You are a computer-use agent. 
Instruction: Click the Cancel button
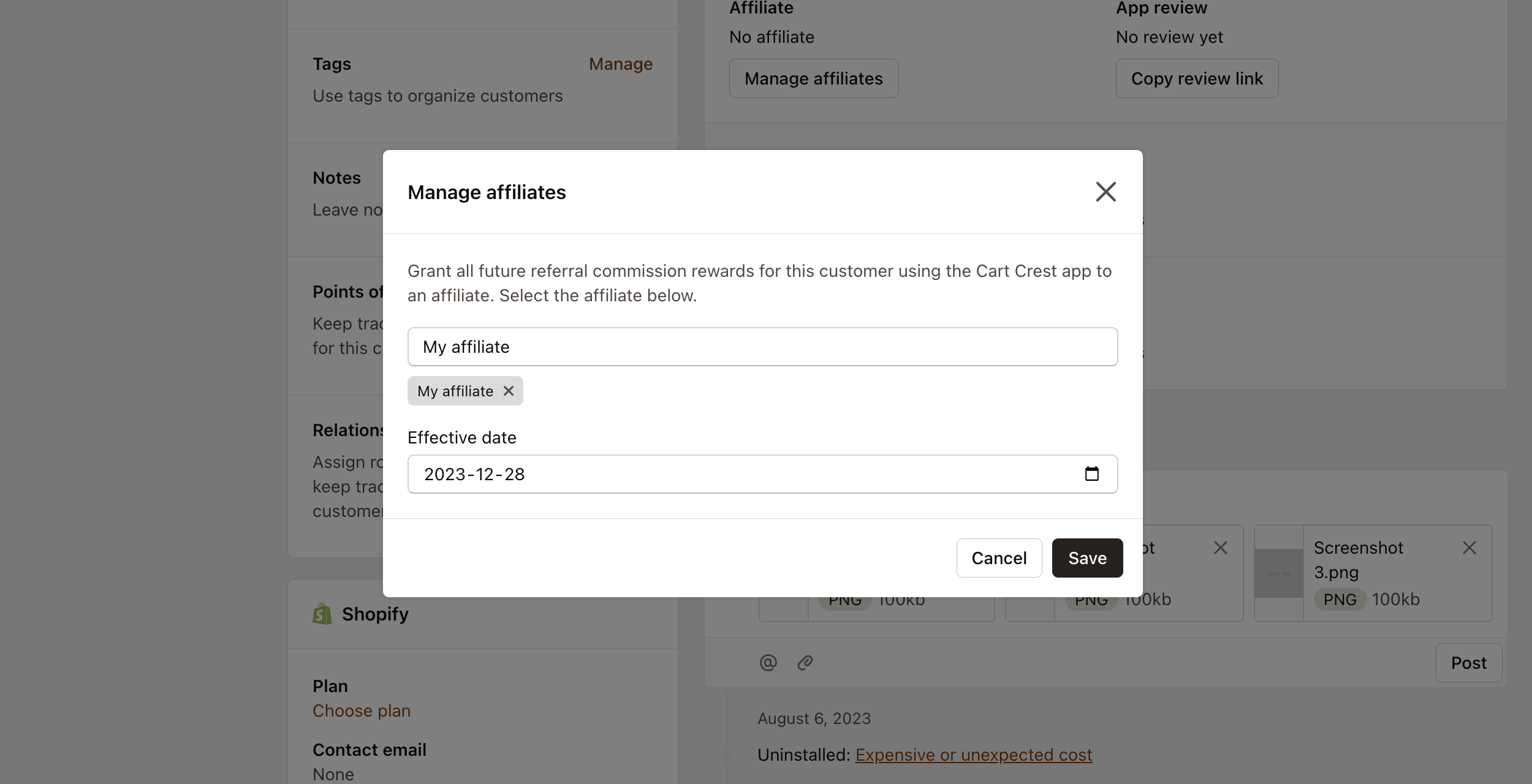[999, 558]
